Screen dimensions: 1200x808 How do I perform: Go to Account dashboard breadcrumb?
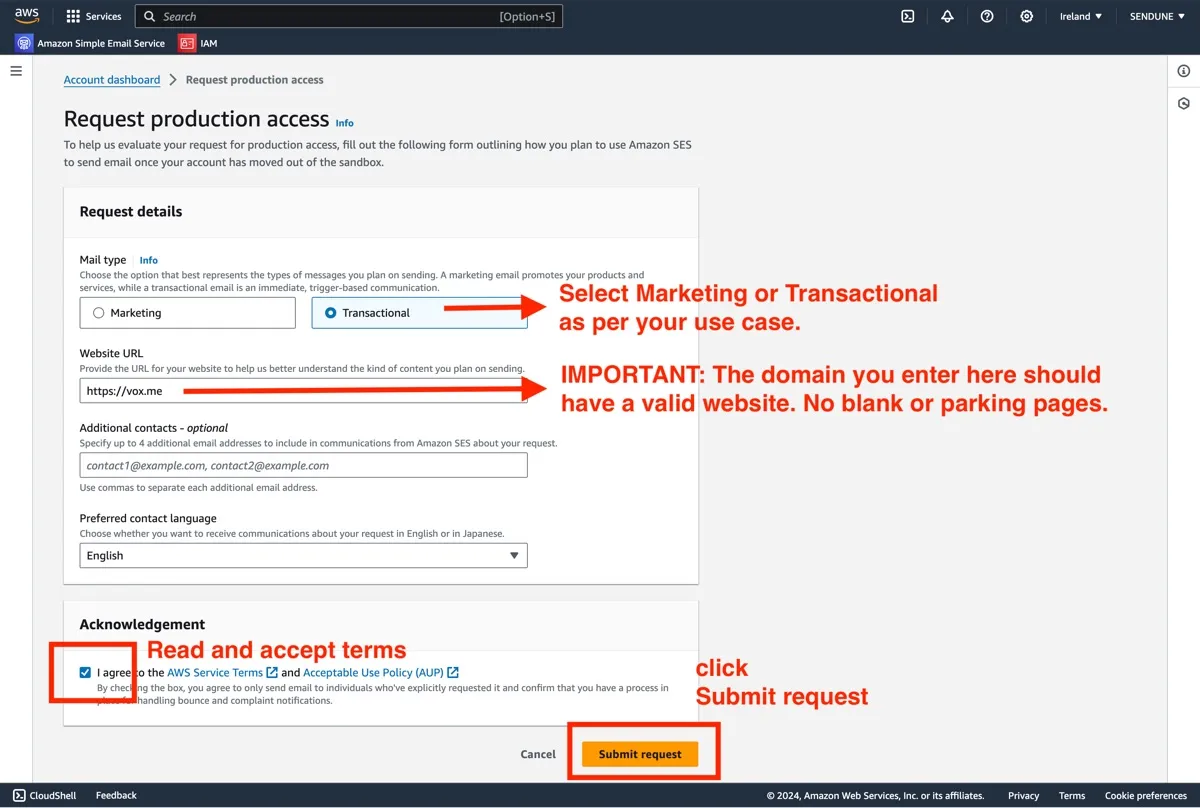[112, 80]
